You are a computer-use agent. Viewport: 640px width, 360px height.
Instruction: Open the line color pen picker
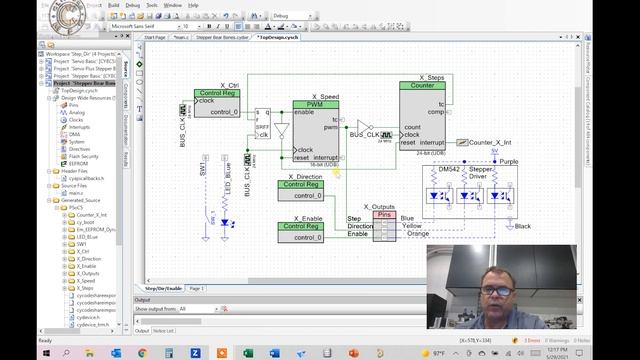pyautogui.click(x=282, y=27)
